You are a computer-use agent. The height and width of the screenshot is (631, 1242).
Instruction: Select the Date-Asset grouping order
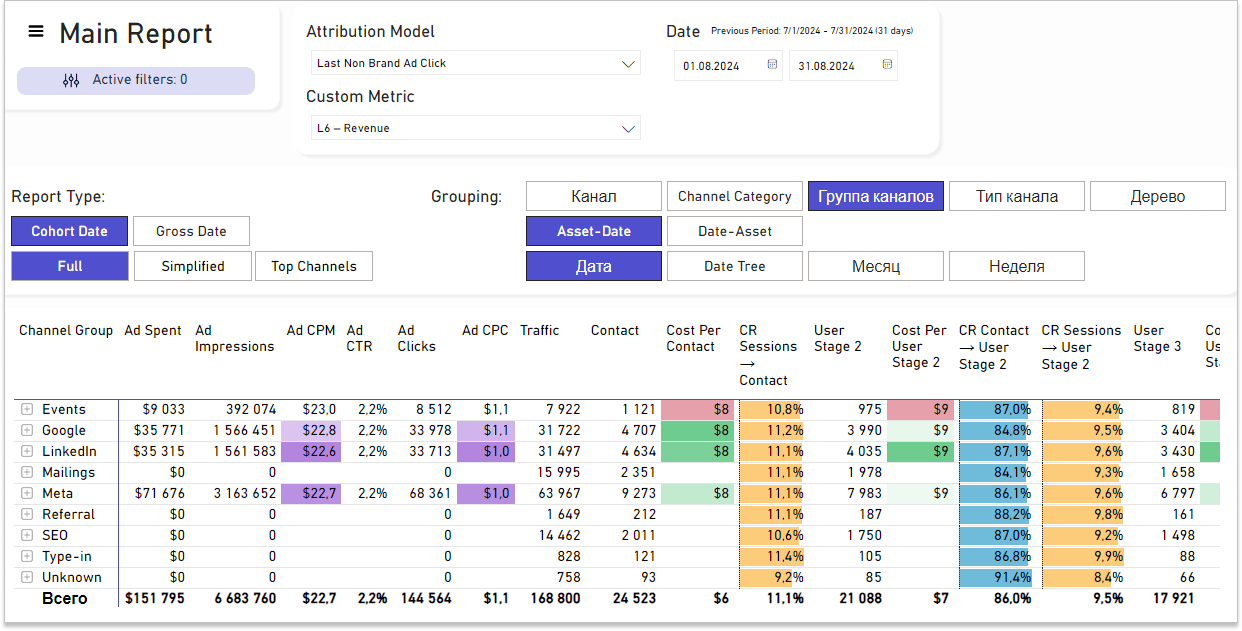pyautogui.click(x=735, y=231)
